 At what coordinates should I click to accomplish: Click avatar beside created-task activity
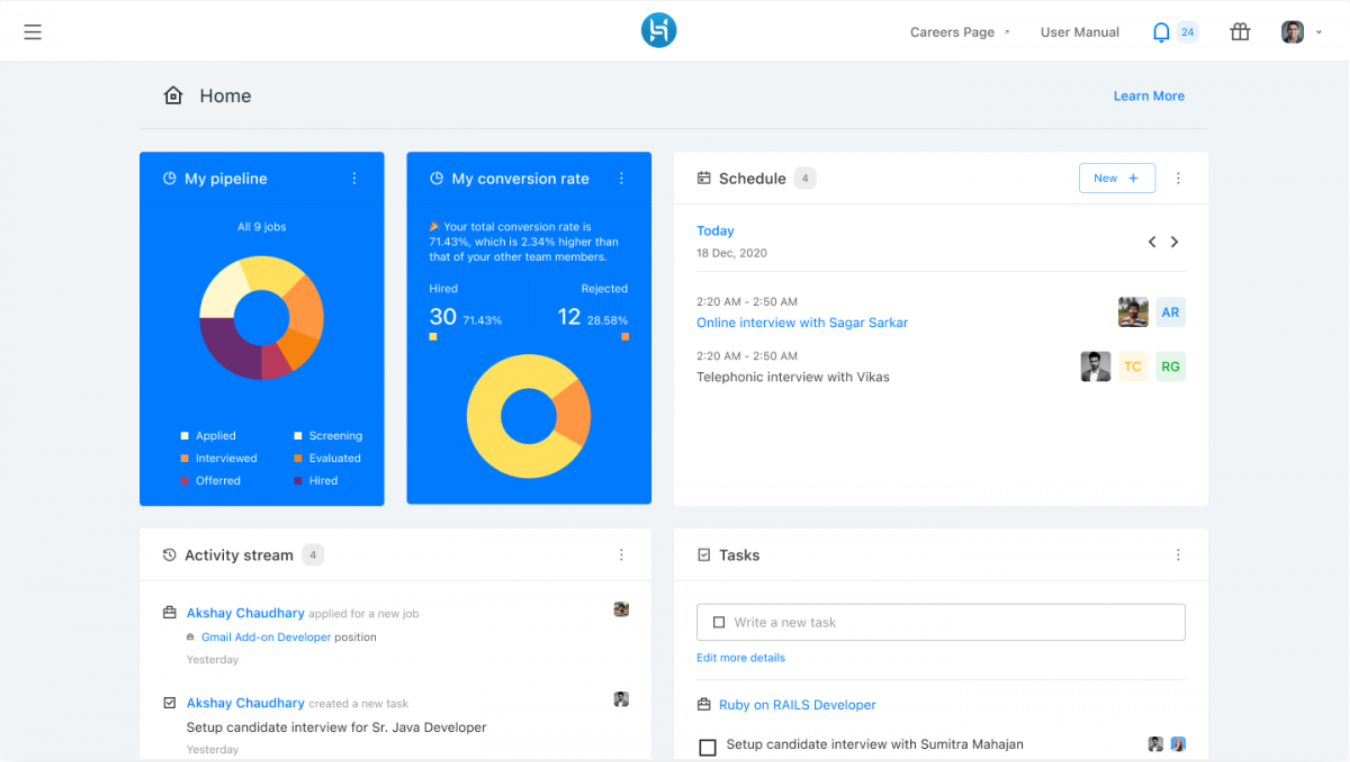point(621,699)
